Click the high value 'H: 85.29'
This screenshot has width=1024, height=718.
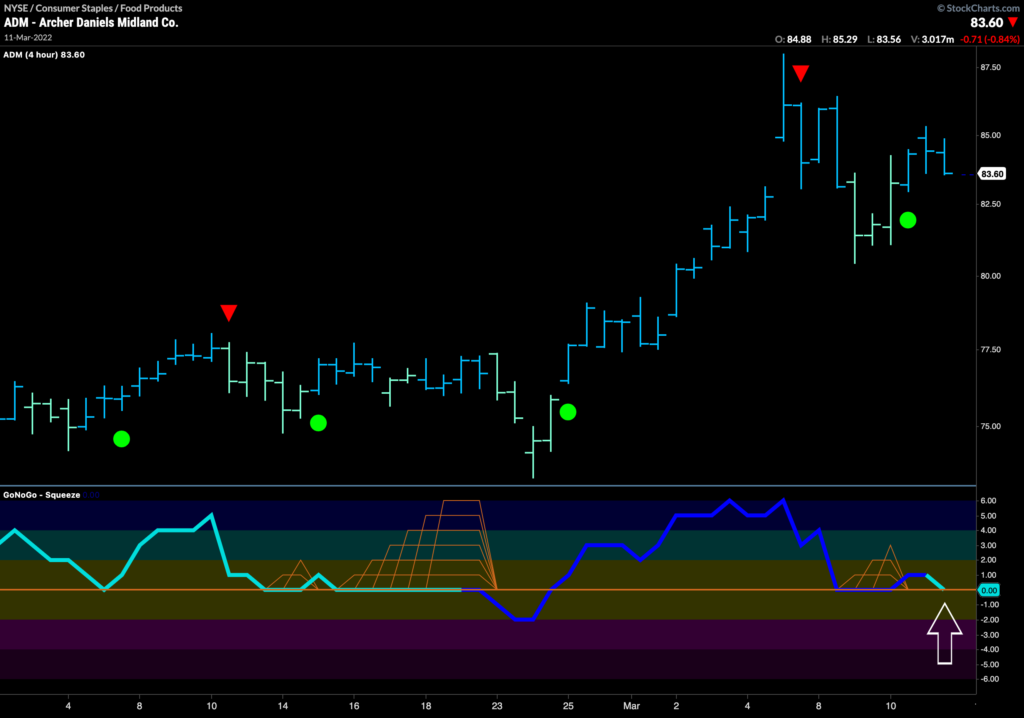[x=839, y=39]
